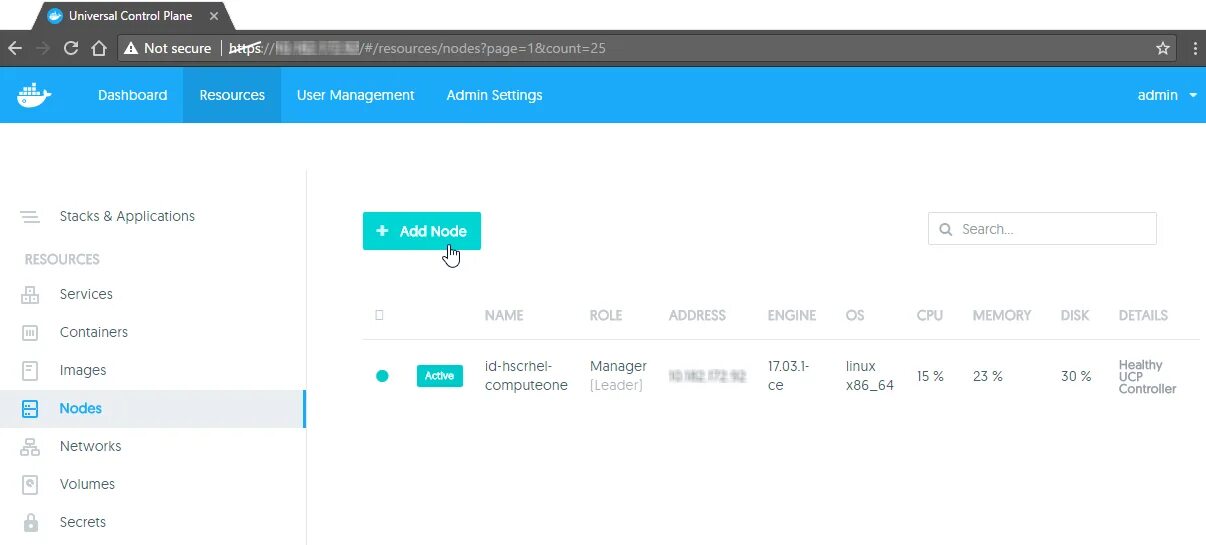Click the MEMORY column header

click(x=1002, y=315)
